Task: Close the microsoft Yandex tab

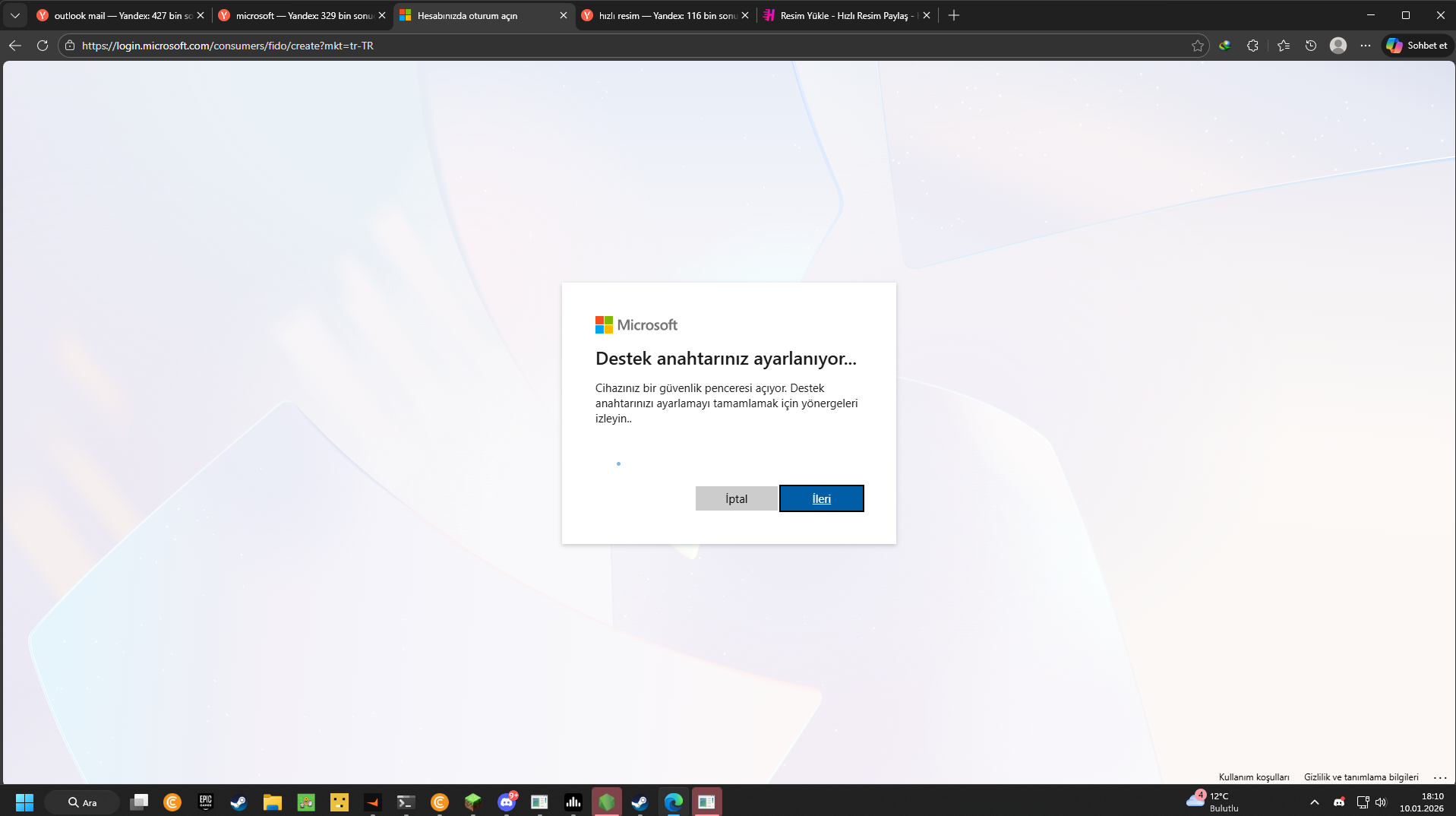Action: click(382, 15)
